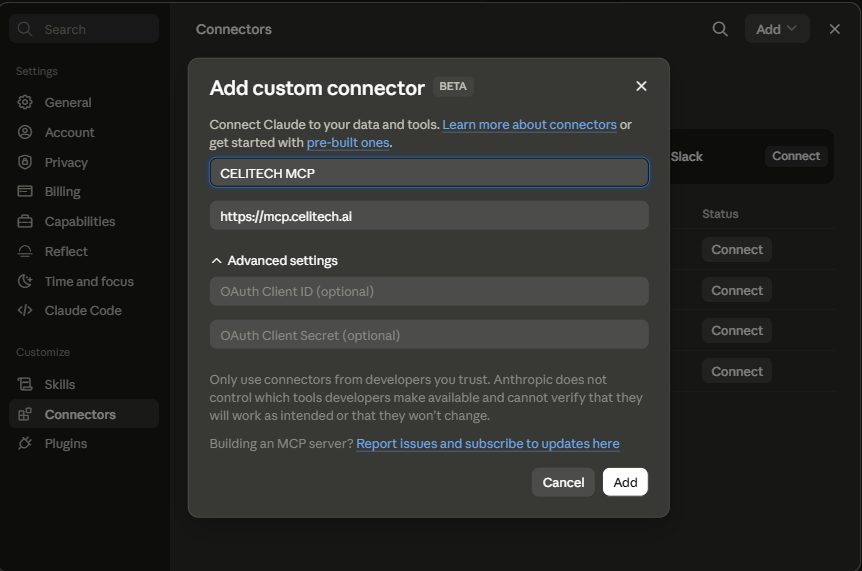862x571 pixels.
Task: Click the fourth Connect button under Status
Action: (737, 372)
